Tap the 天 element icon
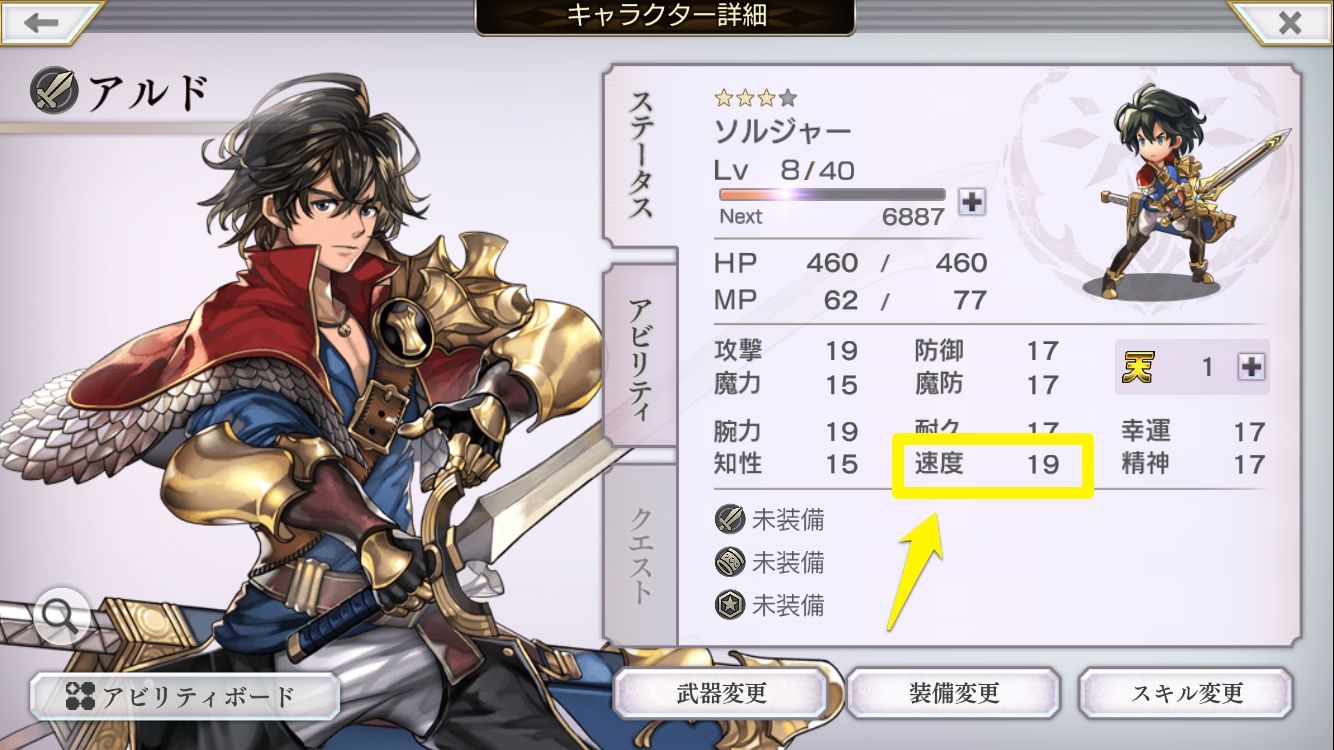The height and width of the screenshot is (750, 1334). [1137, 367]
